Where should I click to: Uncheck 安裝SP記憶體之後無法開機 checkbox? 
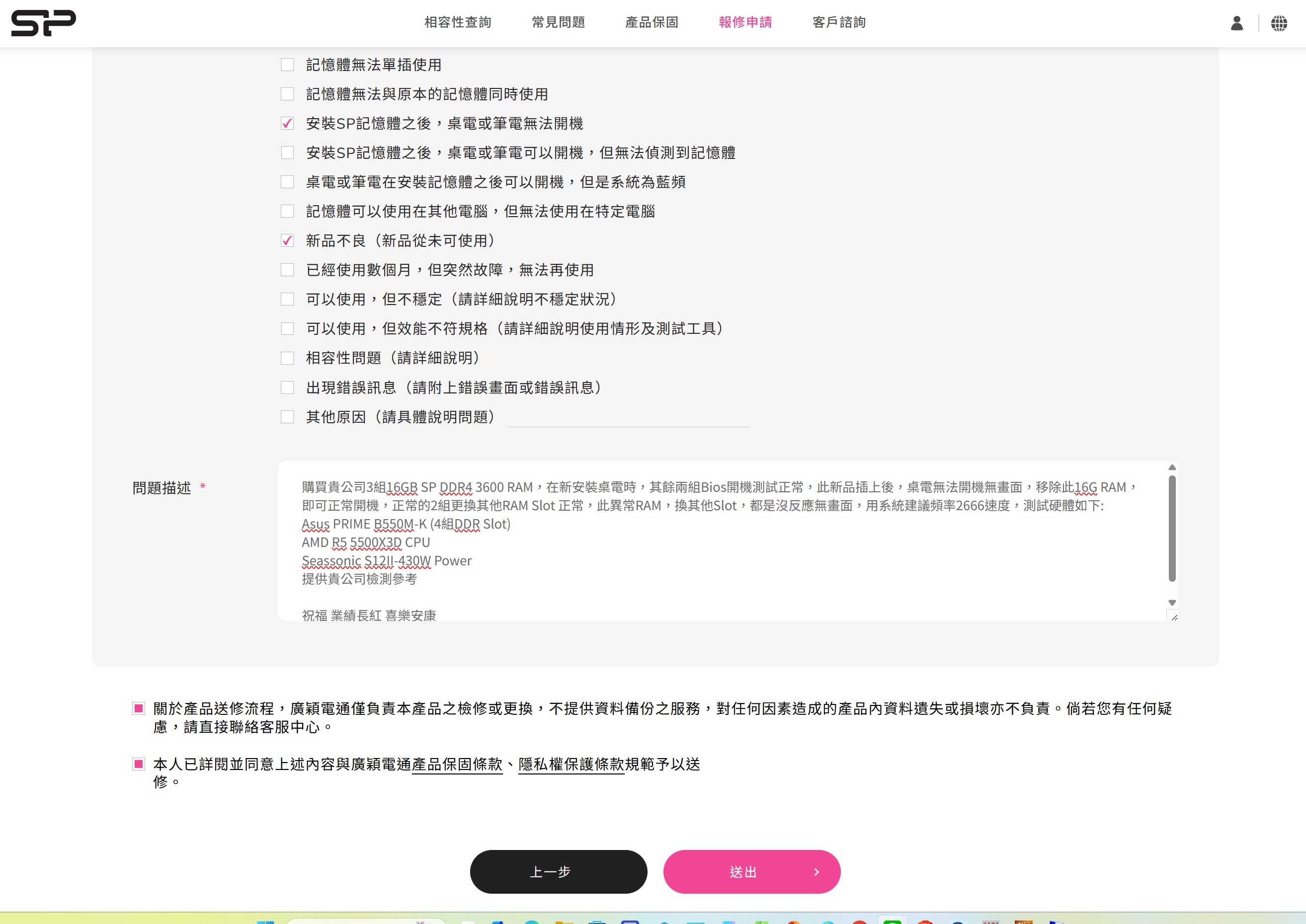pyautogui.click(x=287, y=124)
